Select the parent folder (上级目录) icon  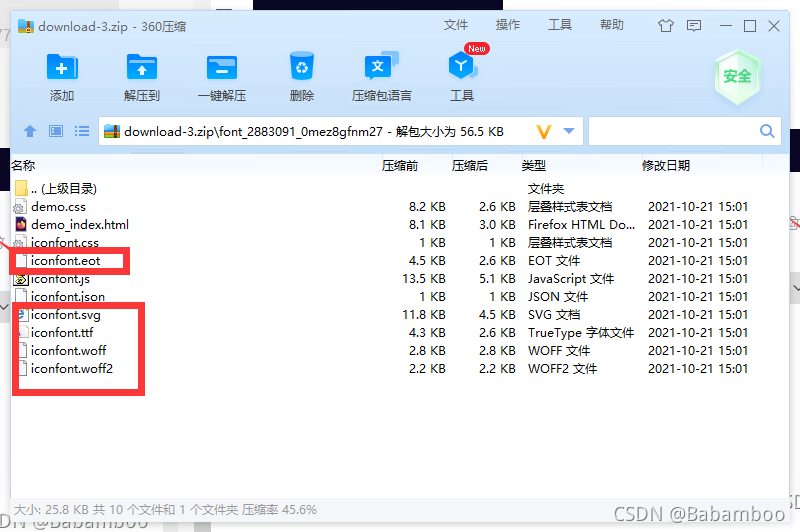click(x=21, y=188)
